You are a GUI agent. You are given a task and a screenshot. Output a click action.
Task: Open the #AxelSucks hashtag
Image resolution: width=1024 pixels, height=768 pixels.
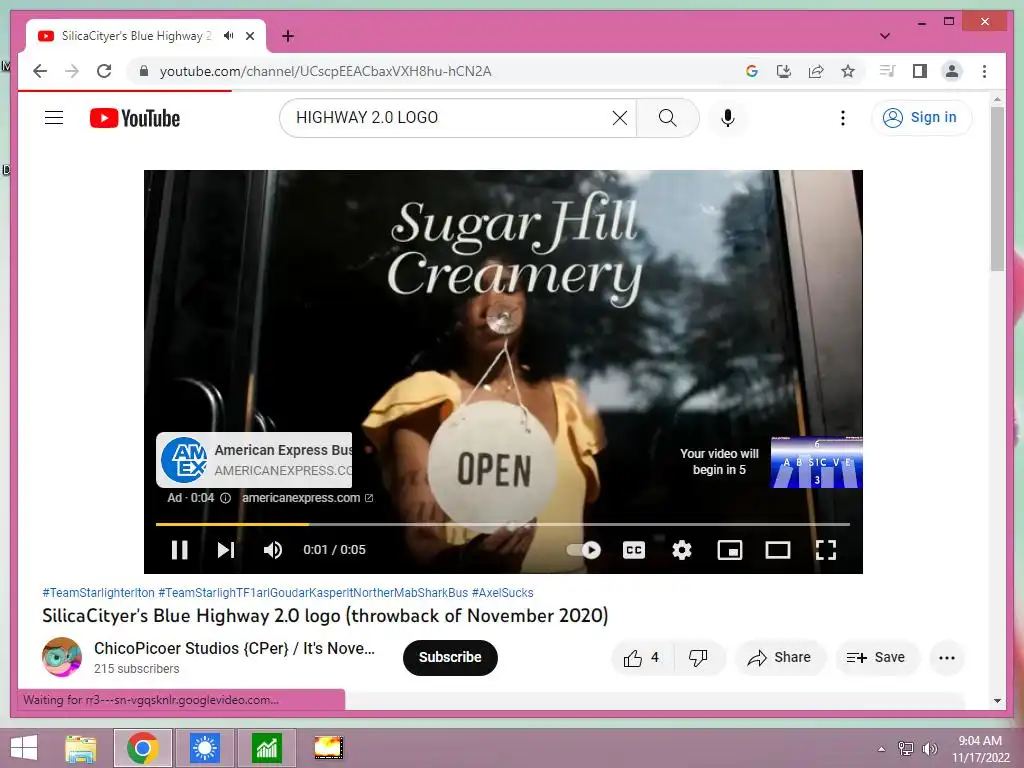tap(502, 592)
